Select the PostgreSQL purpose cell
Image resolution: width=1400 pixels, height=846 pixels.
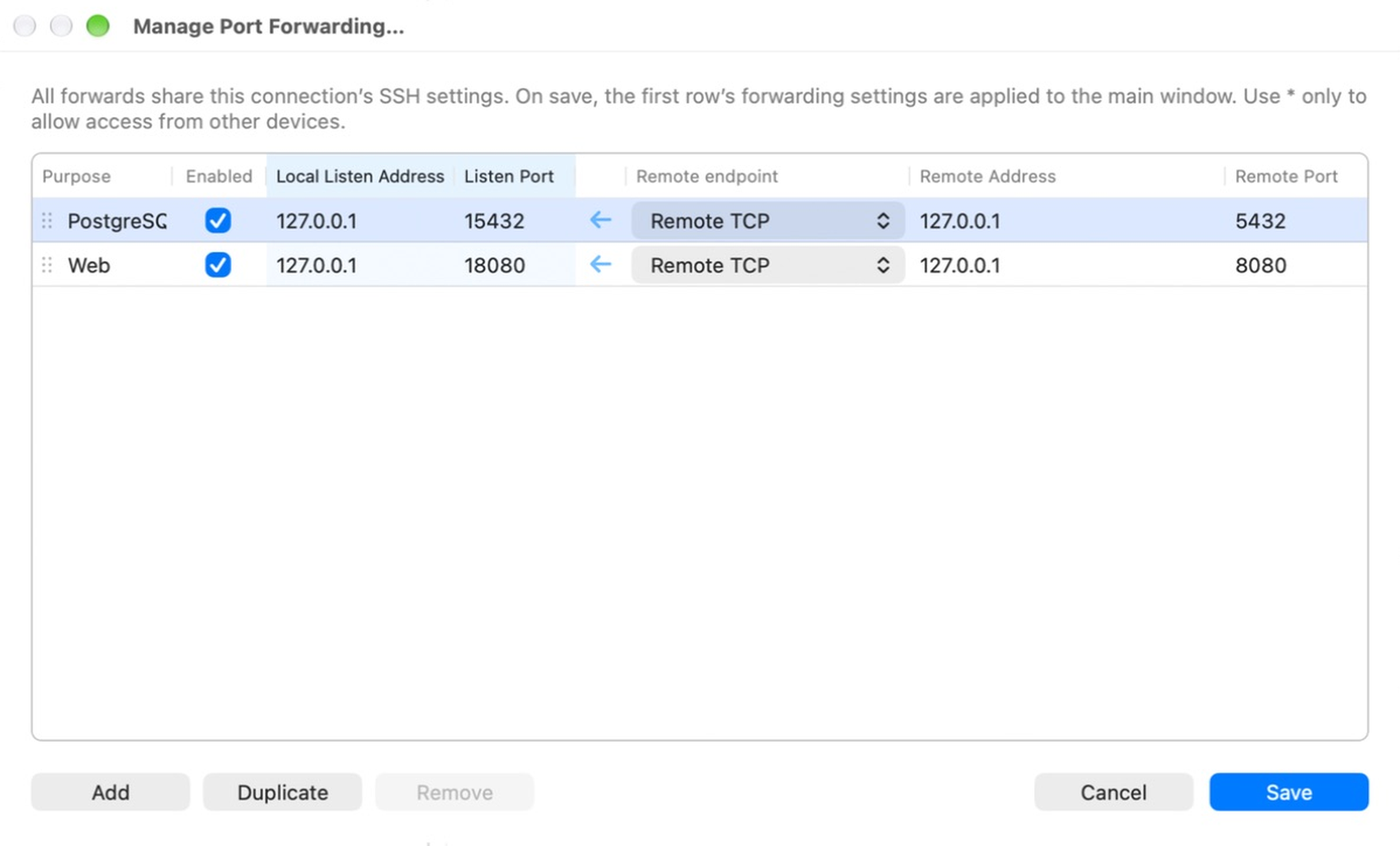117,221
